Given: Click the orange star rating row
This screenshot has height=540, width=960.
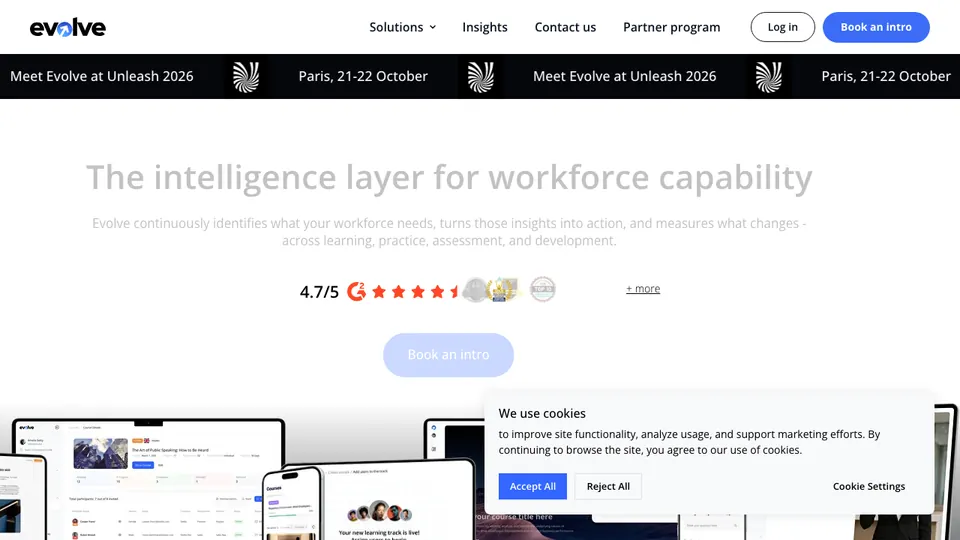Looking at the screenshot, I should tap(415, 291).
